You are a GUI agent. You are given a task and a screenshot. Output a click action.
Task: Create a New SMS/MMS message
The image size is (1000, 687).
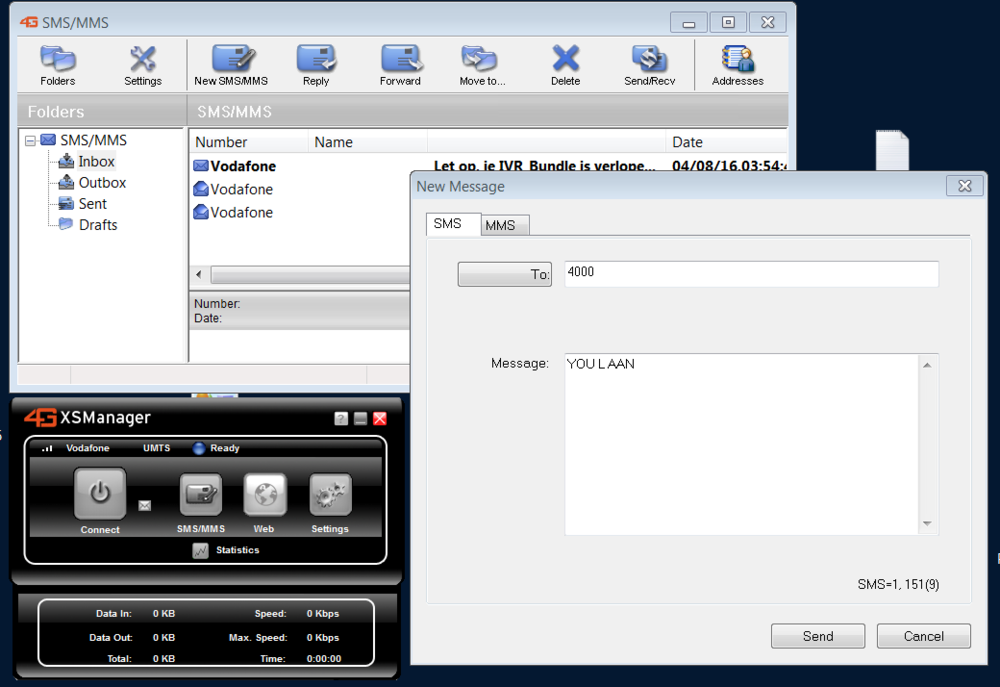click(x=231, y=65)
